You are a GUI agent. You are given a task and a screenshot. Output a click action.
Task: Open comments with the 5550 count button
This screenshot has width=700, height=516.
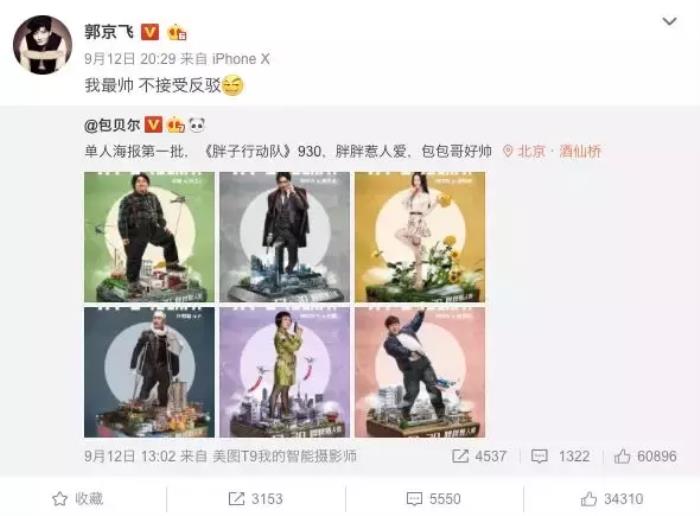[x=433, y=499]
